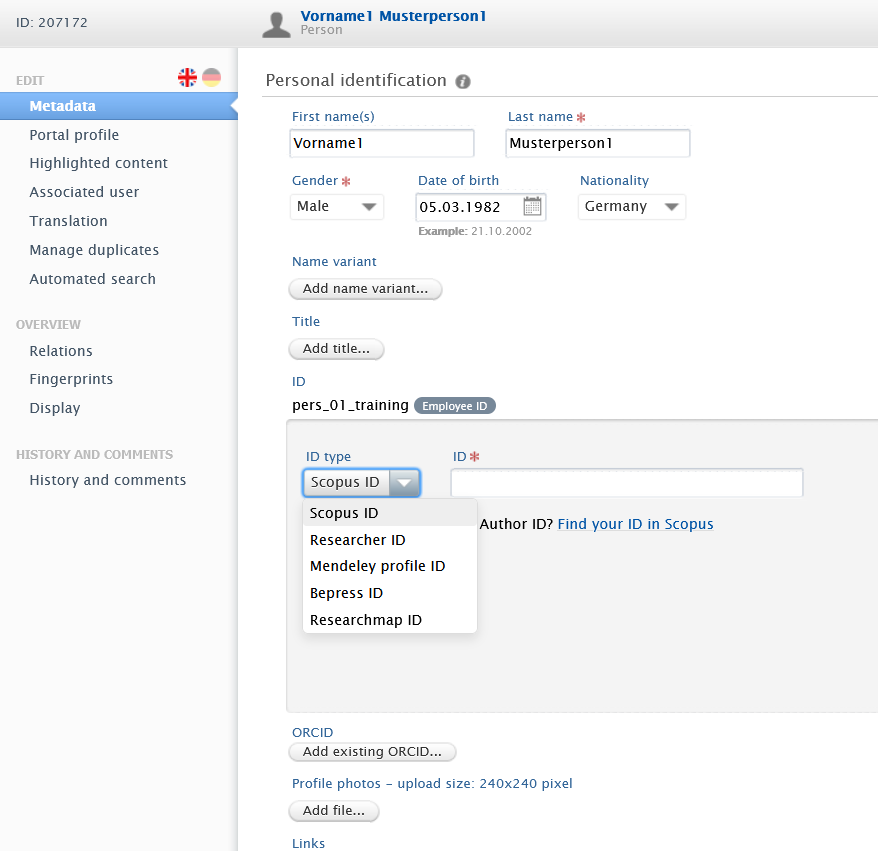Open the date of birth calendar picker

(x=532, y=207)
